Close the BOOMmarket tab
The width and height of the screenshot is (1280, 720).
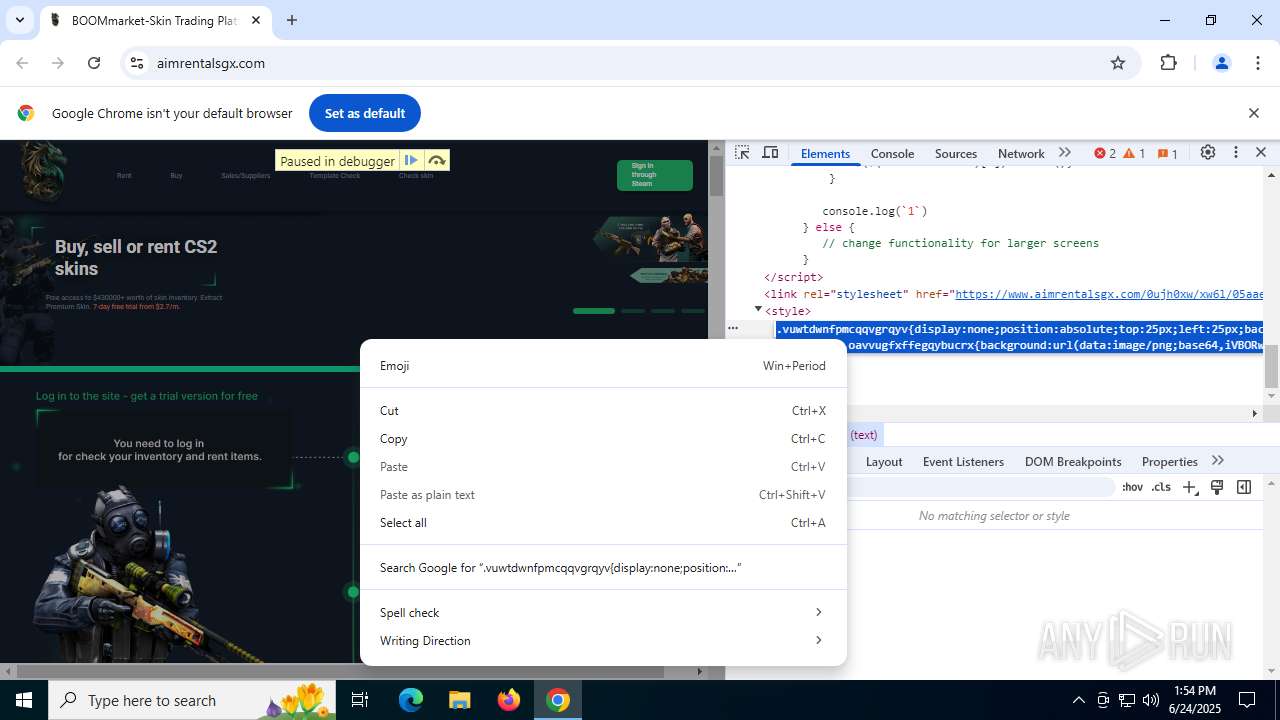click(256, 20)
